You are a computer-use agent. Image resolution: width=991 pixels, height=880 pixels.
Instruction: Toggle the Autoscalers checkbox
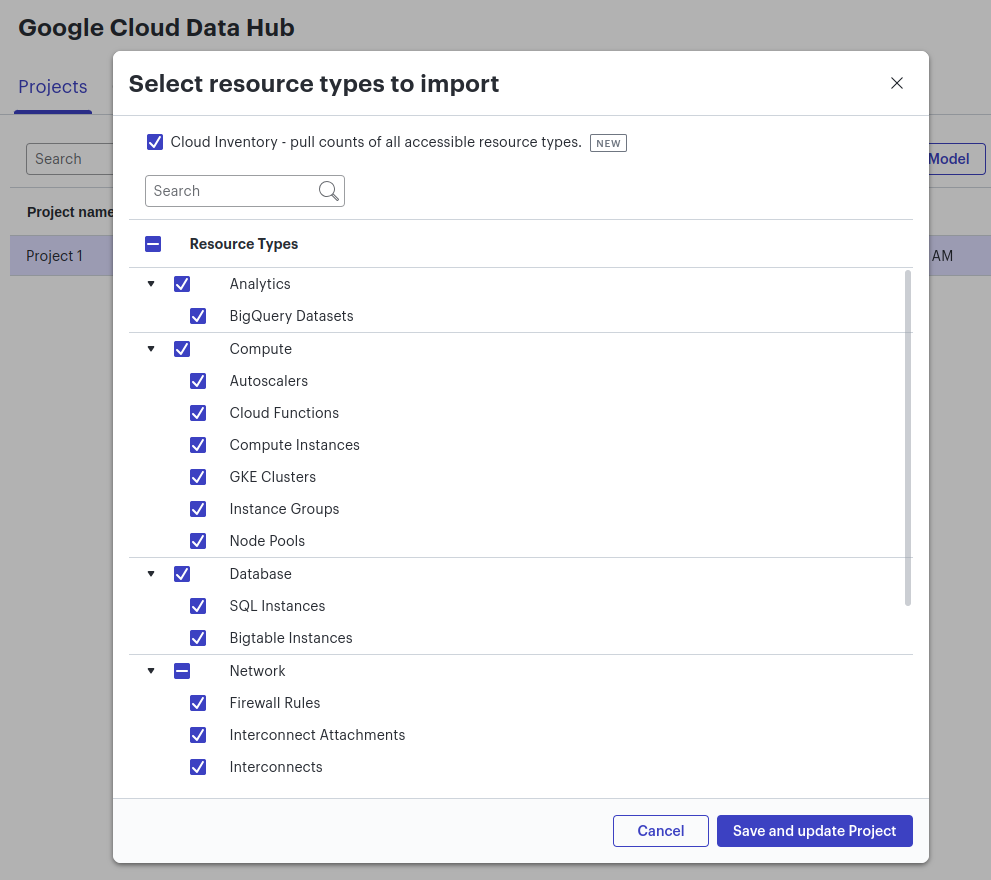click(198, 381)
